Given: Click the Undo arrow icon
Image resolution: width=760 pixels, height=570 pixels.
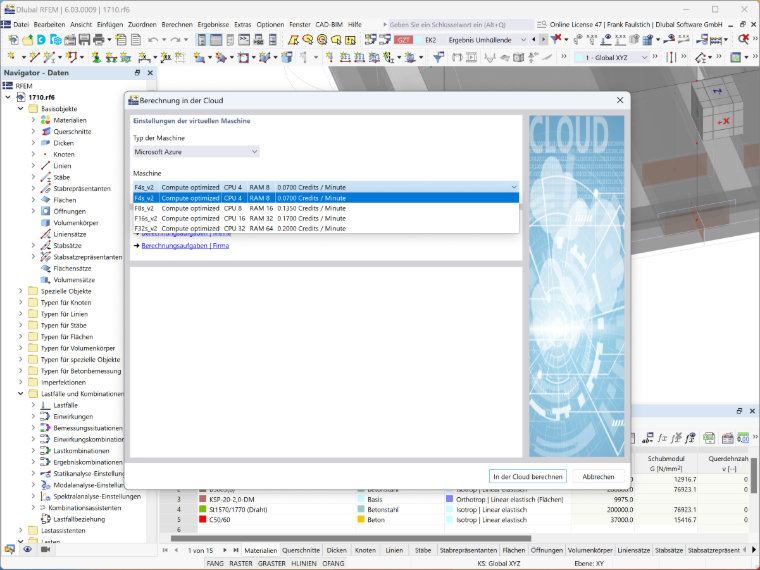Looking at the screenshot, I should pos(153,40).
